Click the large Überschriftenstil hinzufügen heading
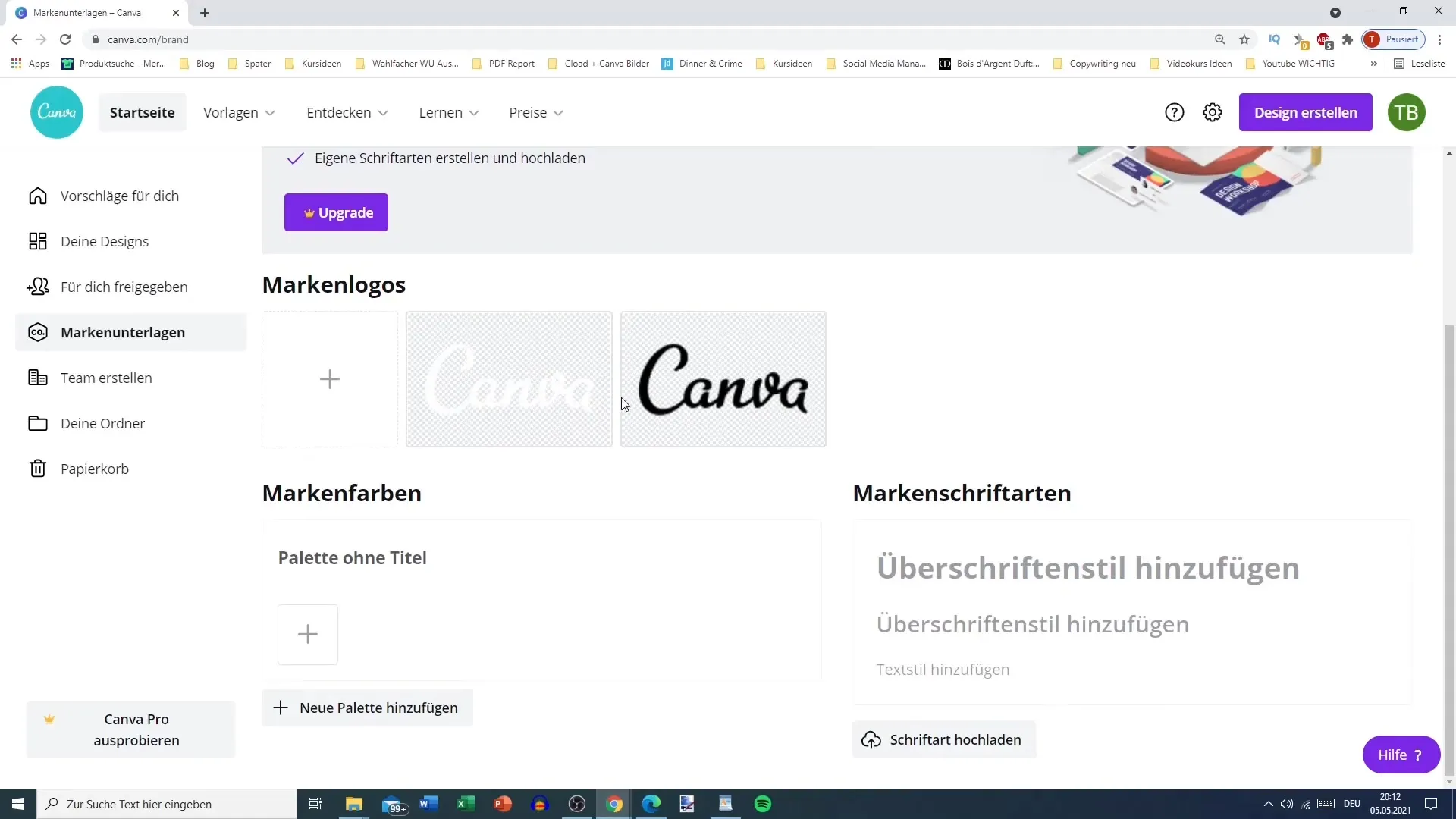Image resolution: width=1456 pixels, height=819 pixels. click(x=1088, y=568)
